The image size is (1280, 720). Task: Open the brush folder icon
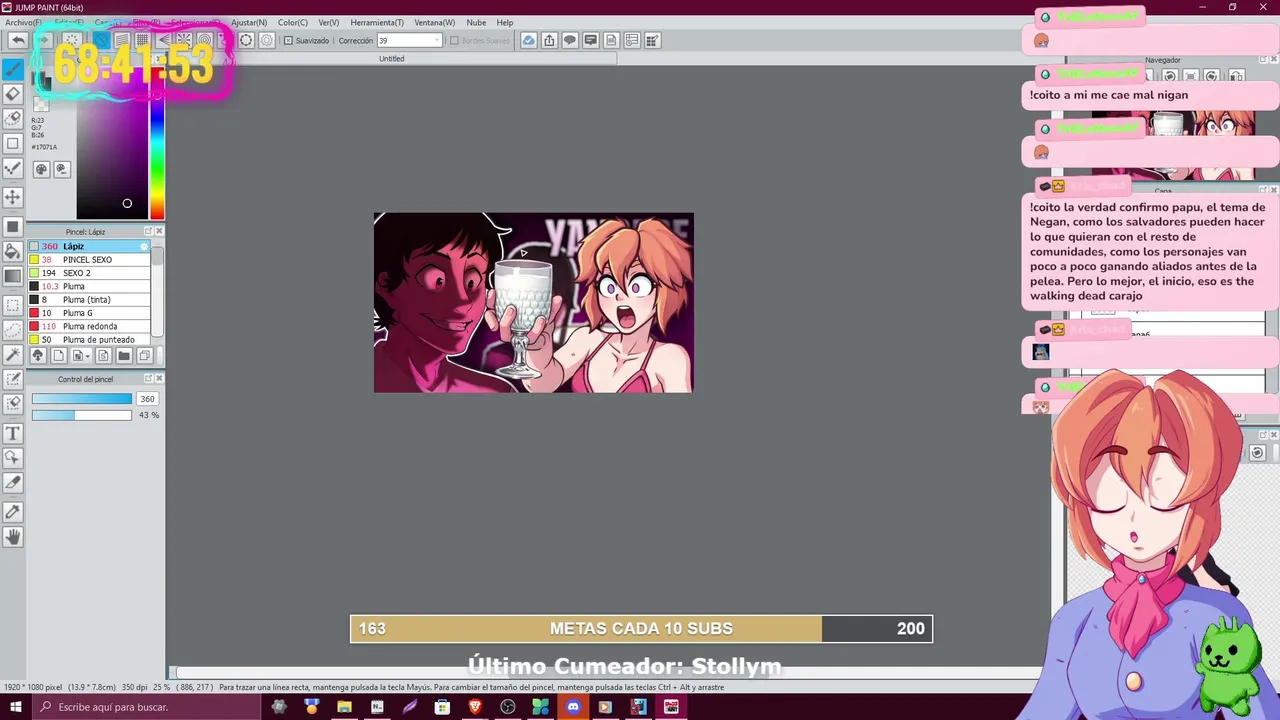[123, 355]
